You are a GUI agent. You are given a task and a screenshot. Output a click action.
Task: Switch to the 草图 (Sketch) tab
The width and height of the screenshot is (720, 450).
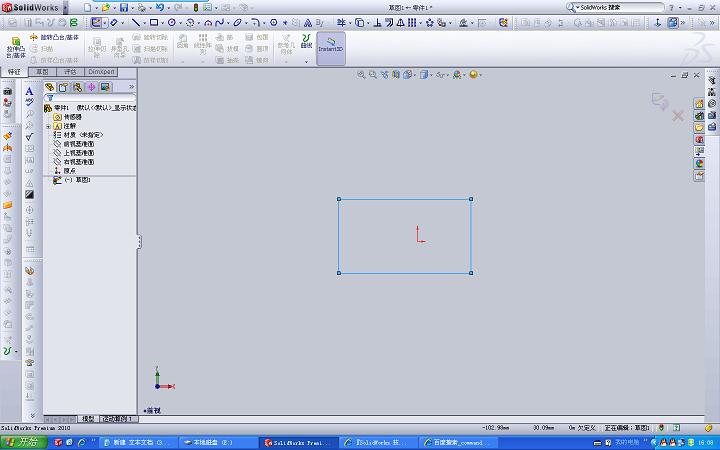pos(42,72)
